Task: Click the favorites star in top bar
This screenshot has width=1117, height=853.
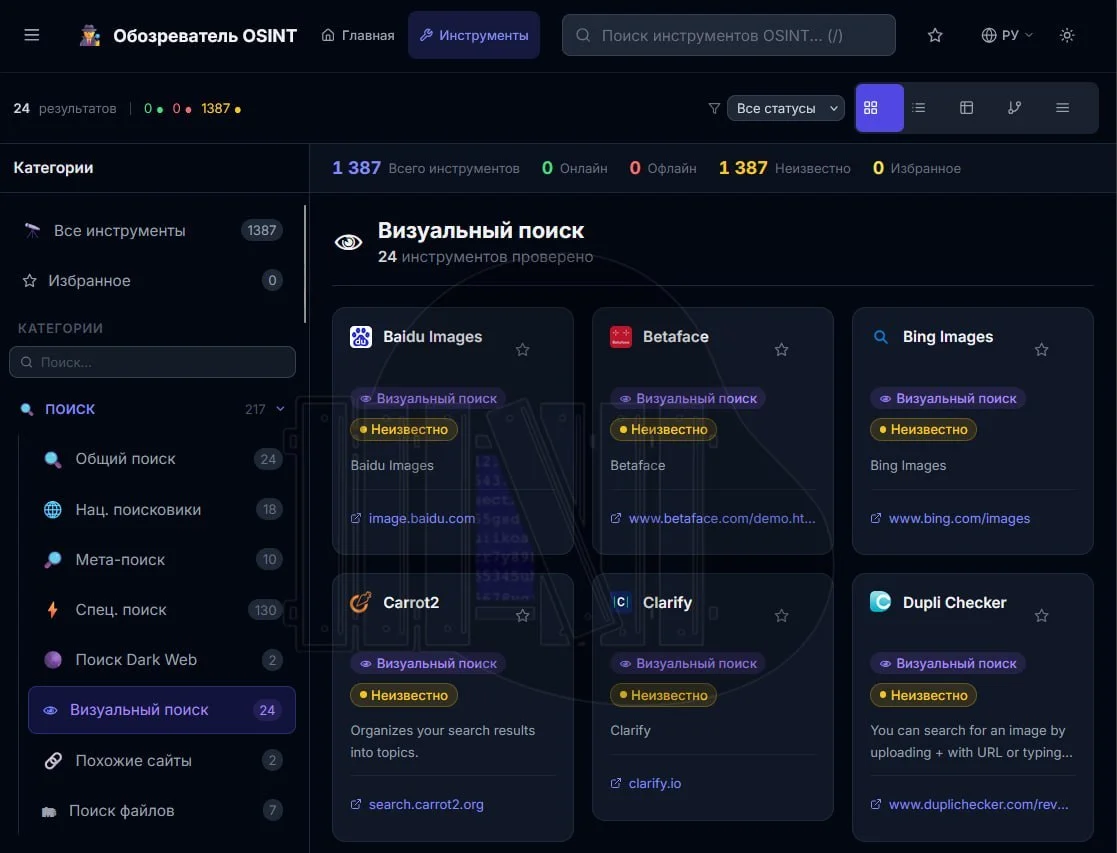Action: [935, 35]
